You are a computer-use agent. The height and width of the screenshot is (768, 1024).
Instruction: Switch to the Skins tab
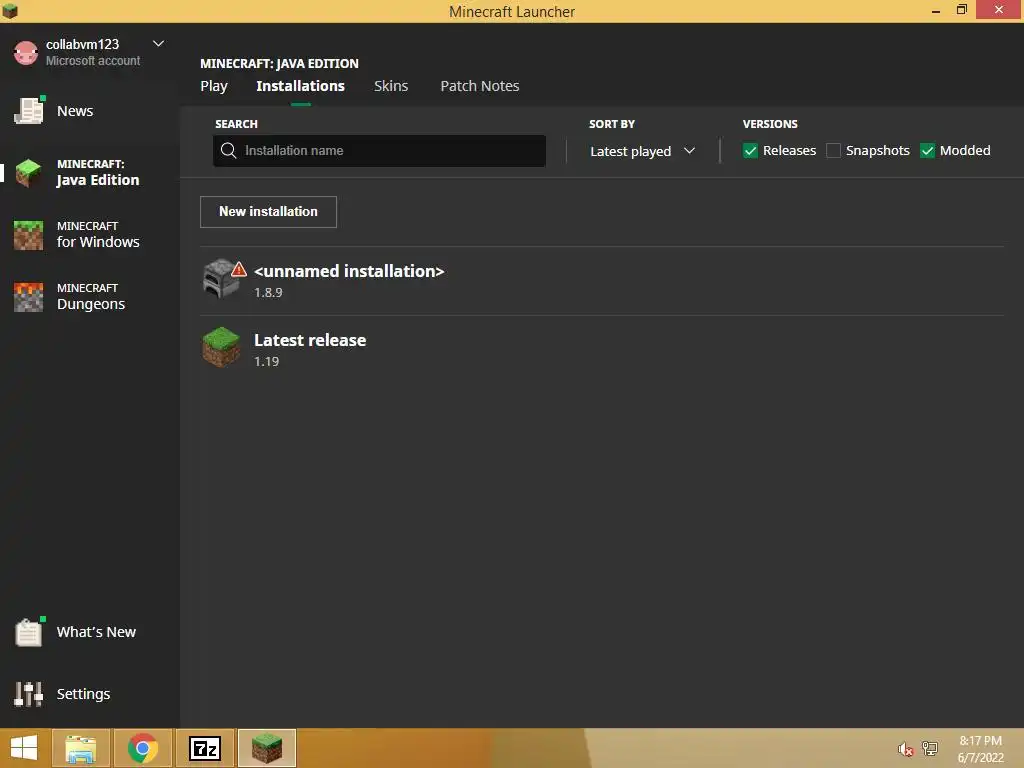click(391, 86)
